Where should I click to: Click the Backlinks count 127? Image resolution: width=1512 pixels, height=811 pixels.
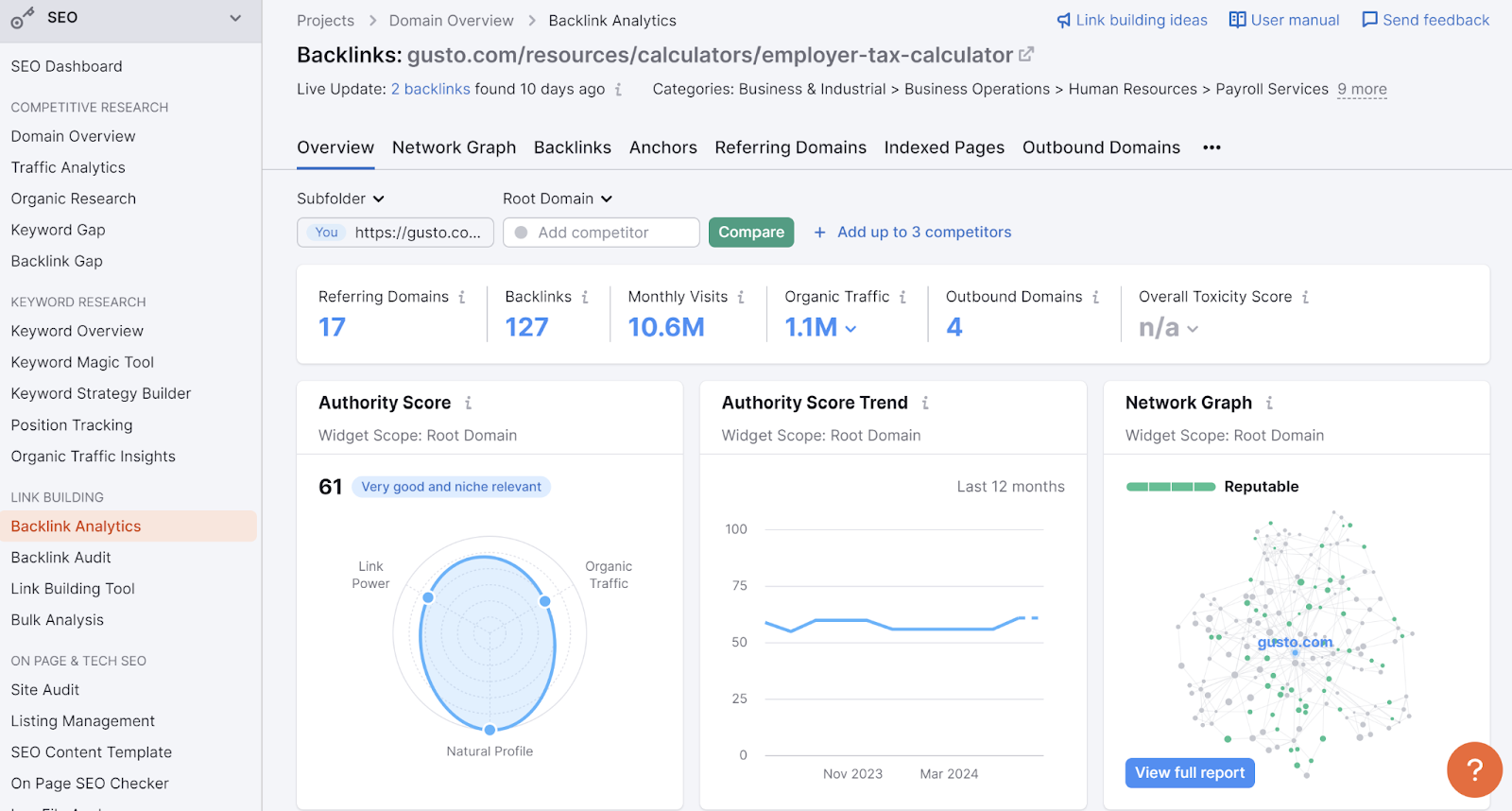pyautogui.click(x=527, y=327)
